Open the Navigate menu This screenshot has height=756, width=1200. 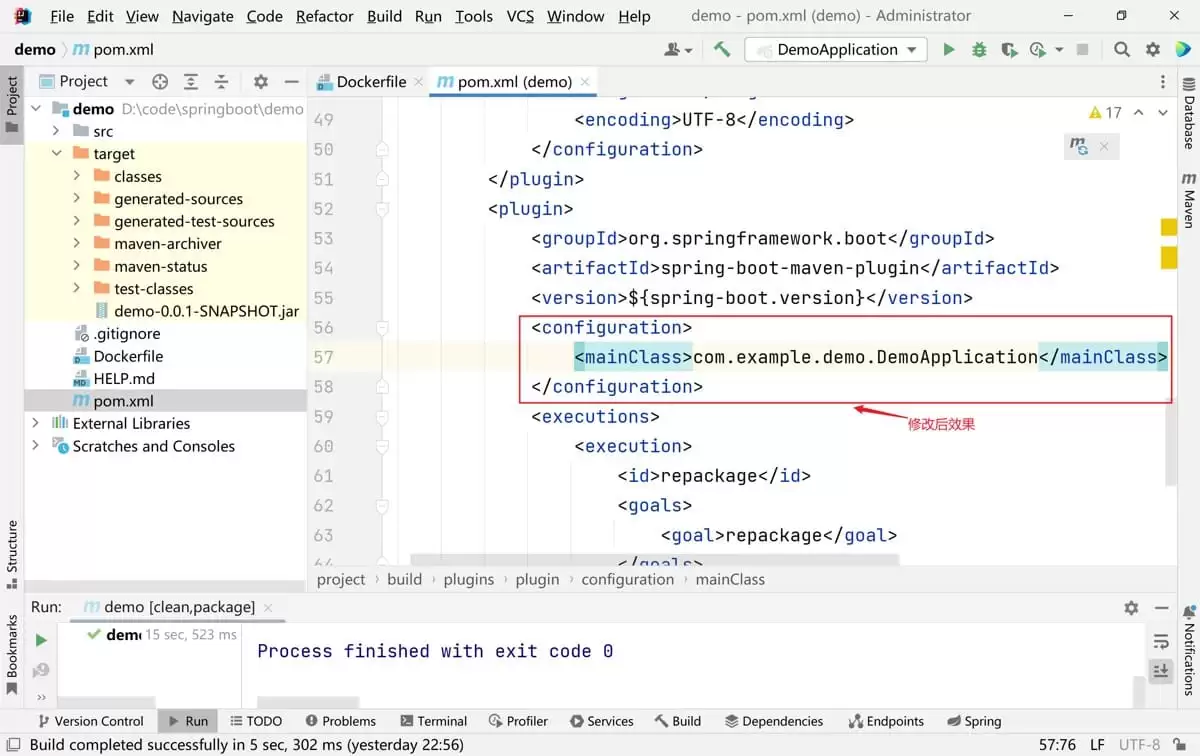click(x=203, y=16)
